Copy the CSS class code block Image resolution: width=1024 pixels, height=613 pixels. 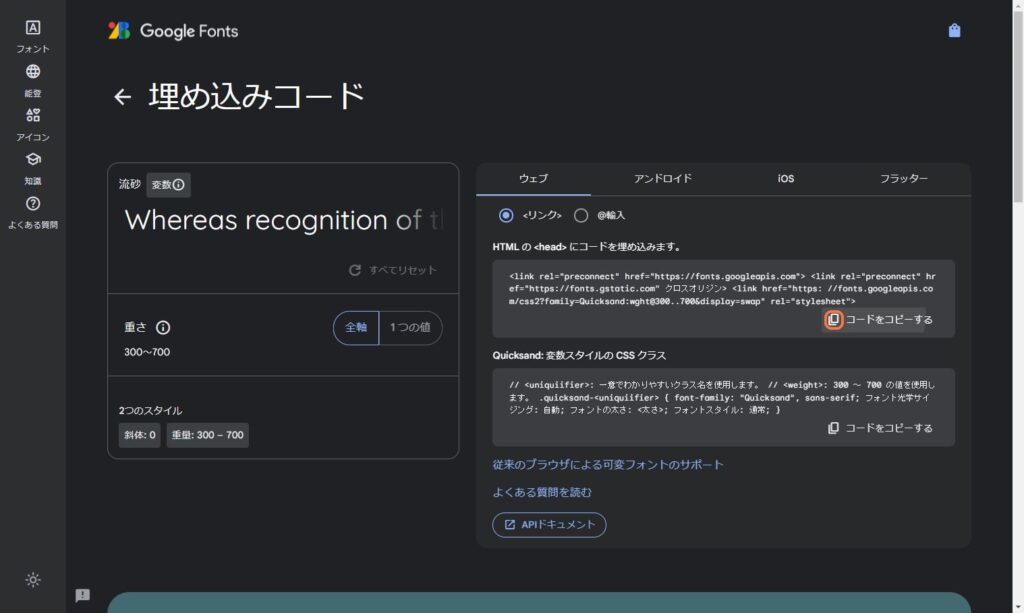coord(880,428)
